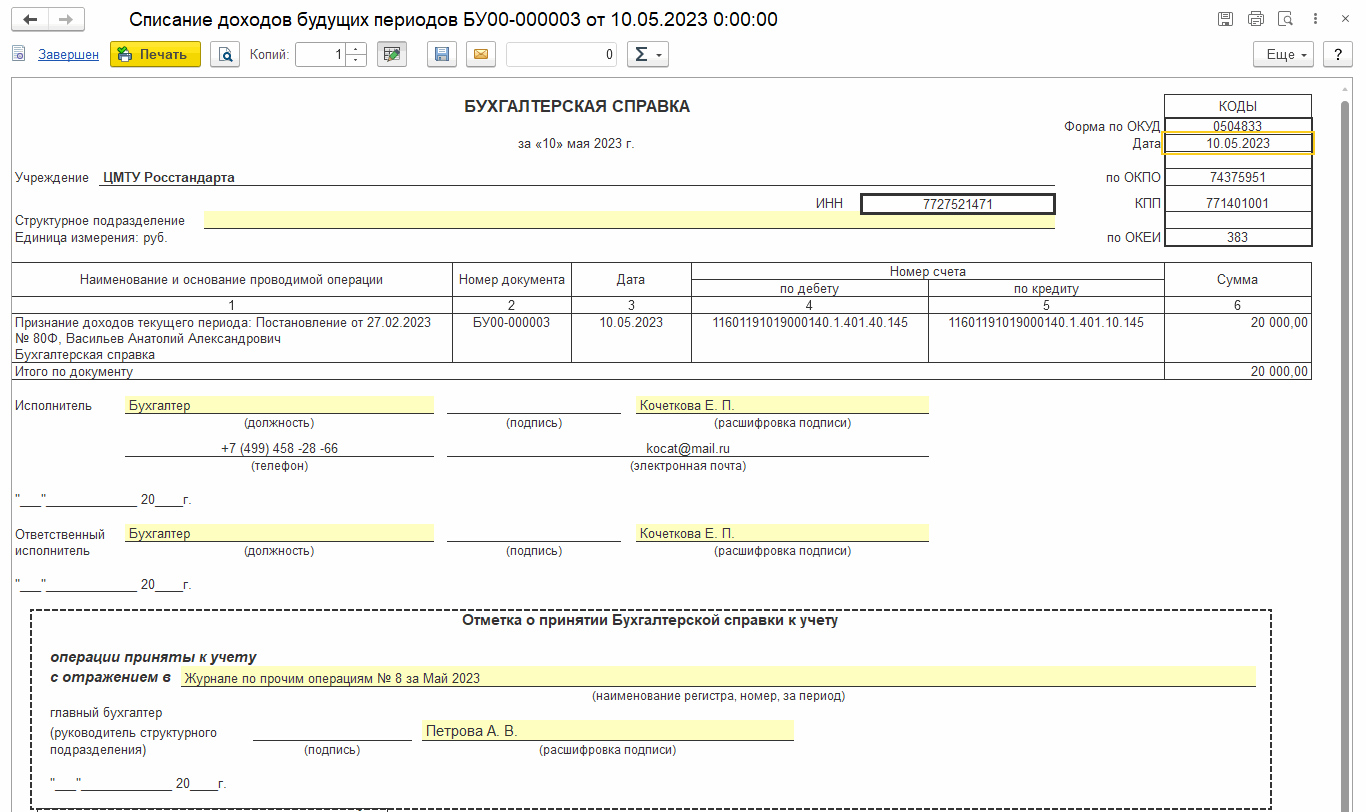Click the institution name ЦМТУ Росстандарта

point(169,177)
